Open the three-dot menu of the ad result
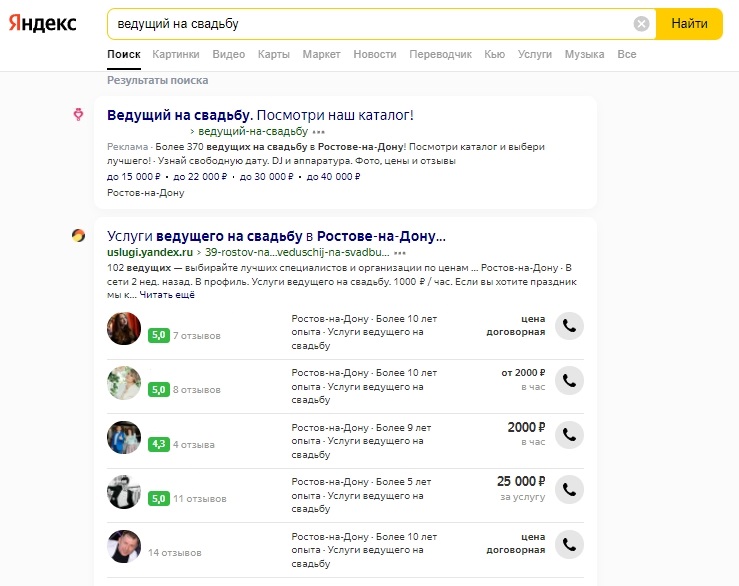Screen dimensions: 739x586 point(319,132)
